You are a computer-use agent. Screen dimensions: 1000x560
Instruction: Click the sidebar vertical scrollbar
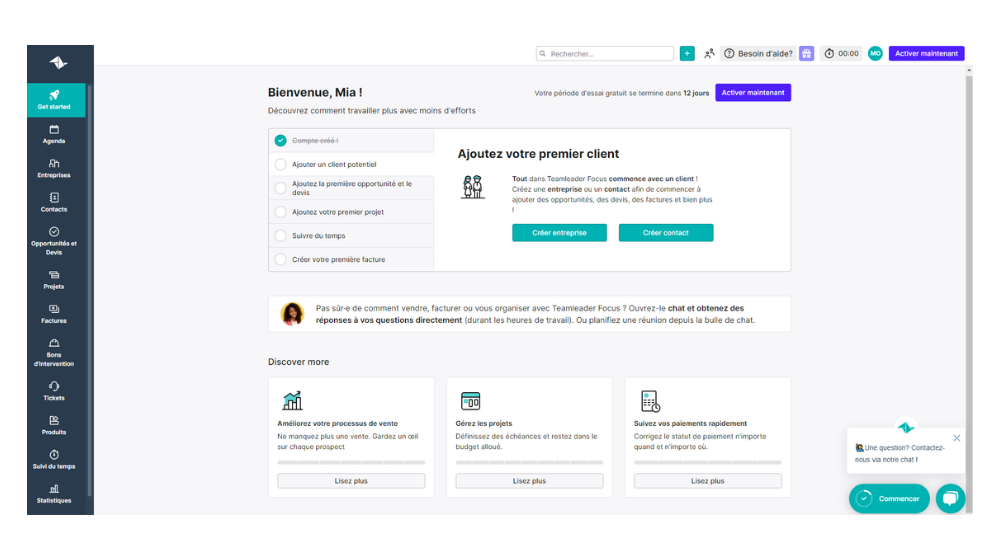click(89, 290)
